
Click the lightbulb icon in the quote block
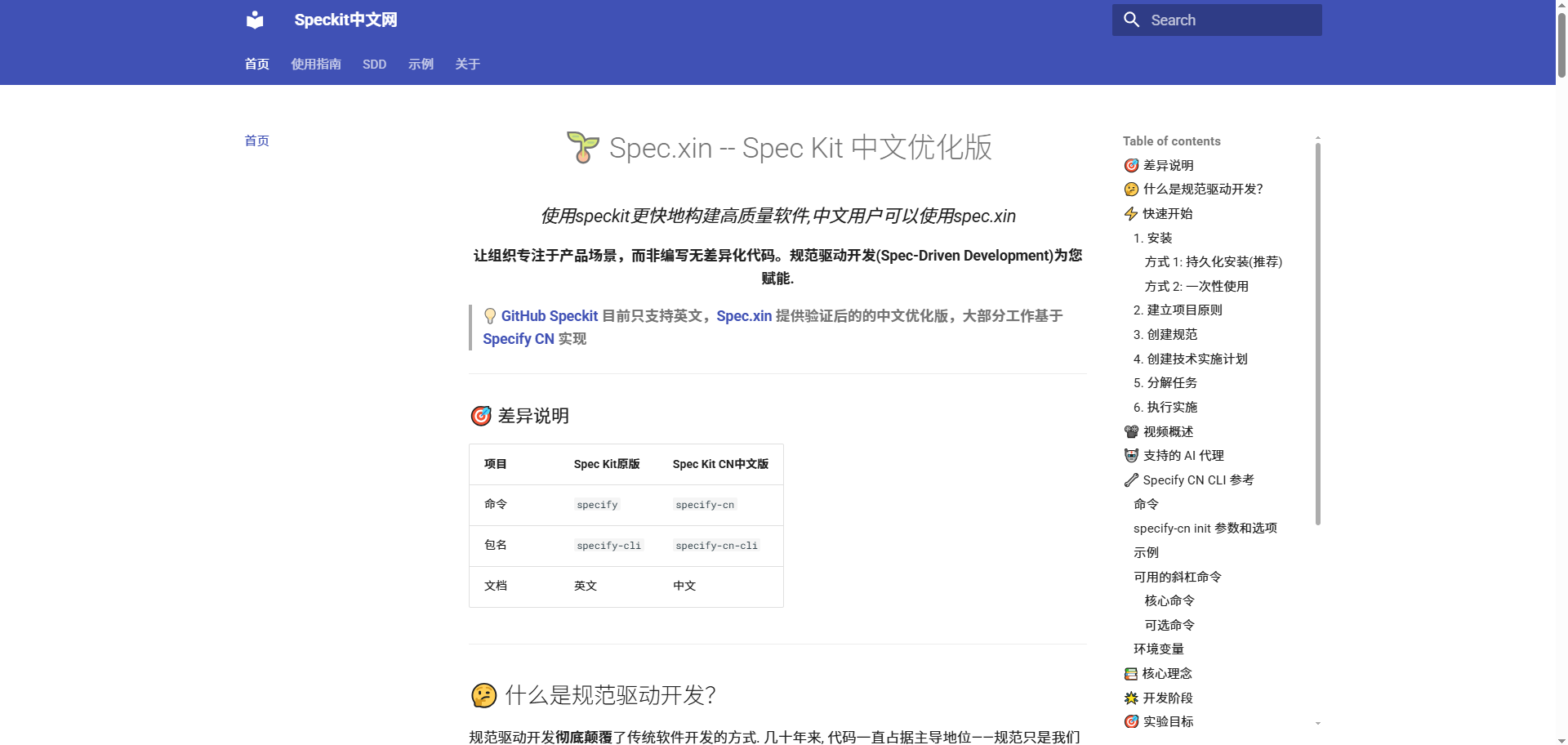(x=490, y=316)
